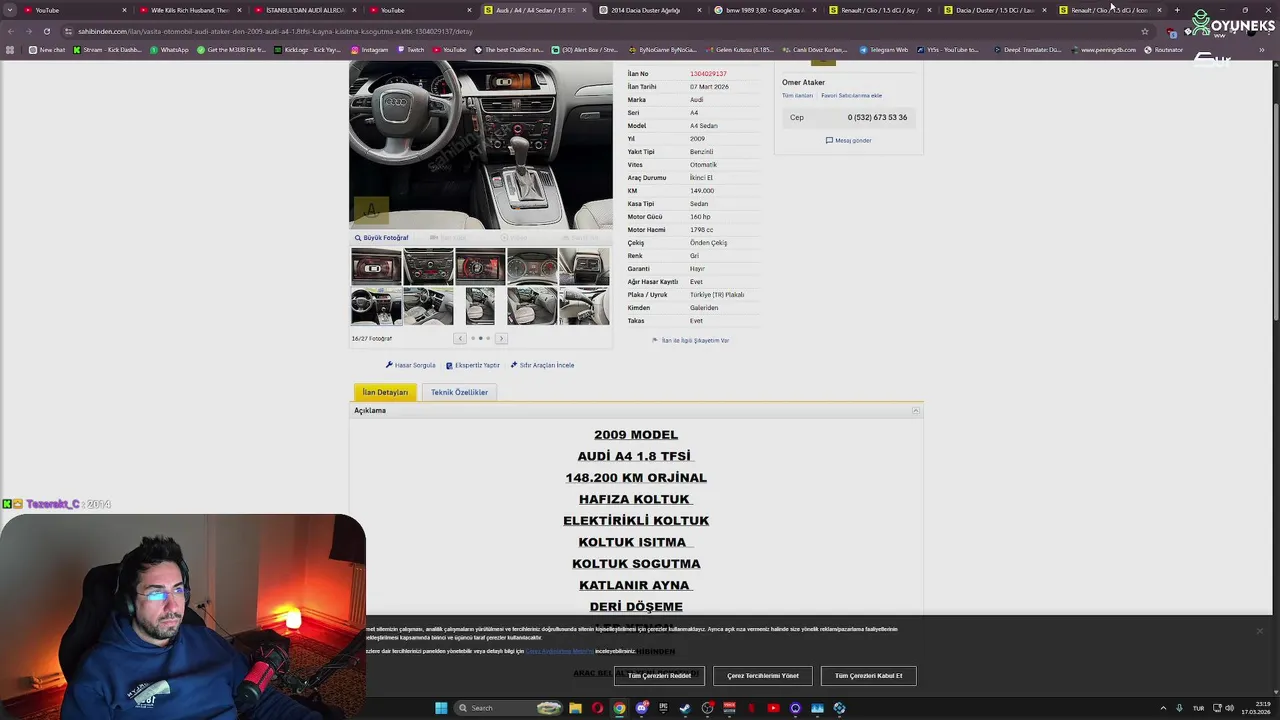1280x720 pixels.
Task: Show hidden system tray icons
Action: [1162, 708]
